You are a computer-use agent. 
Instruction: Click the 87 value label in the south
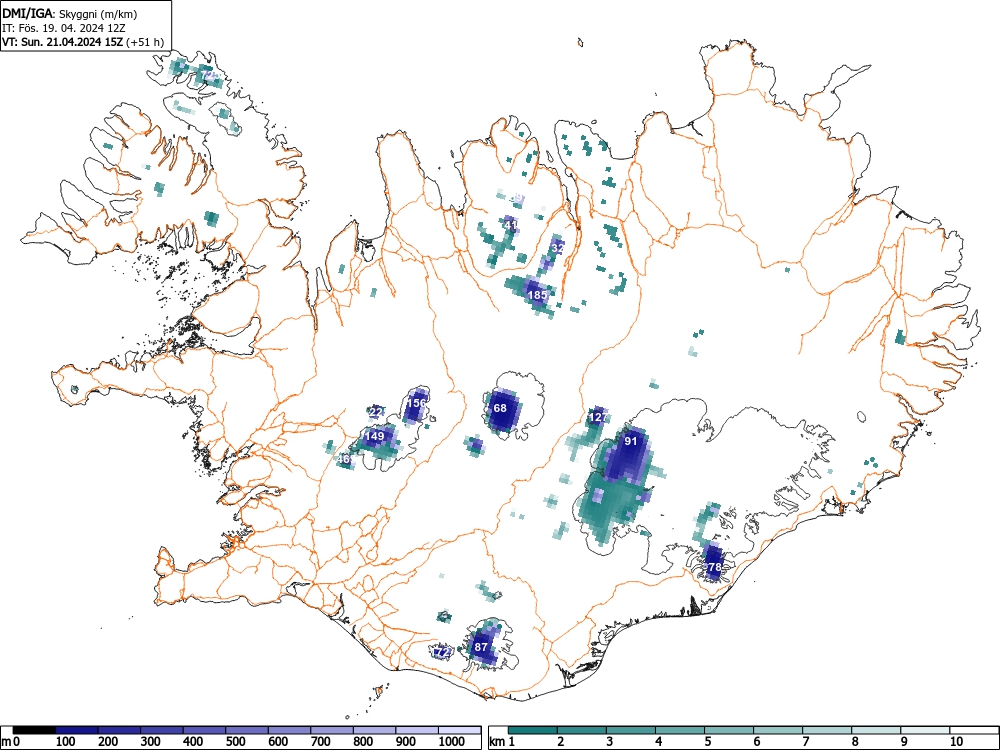tap(481, 647)
